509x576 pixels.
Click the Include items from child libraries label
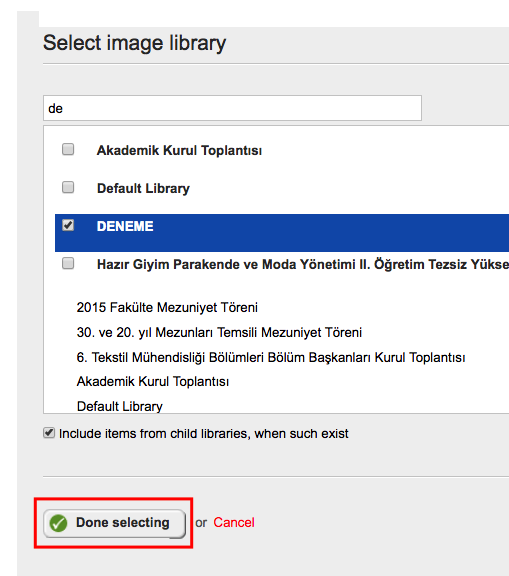[203, 434]
